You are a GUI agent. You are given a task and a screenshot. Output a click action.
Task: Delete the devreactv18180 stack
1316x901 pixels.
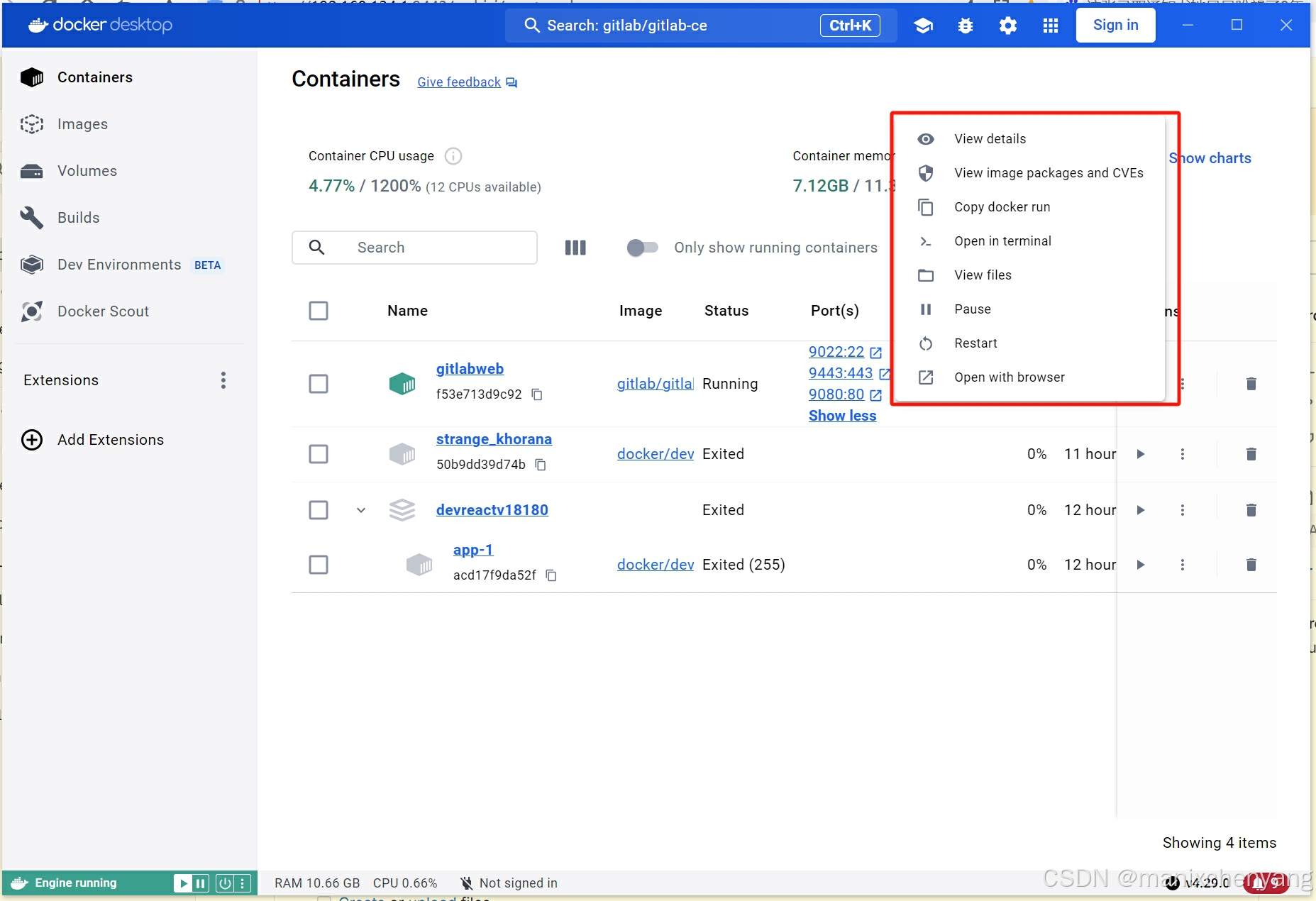point(1251,510)
